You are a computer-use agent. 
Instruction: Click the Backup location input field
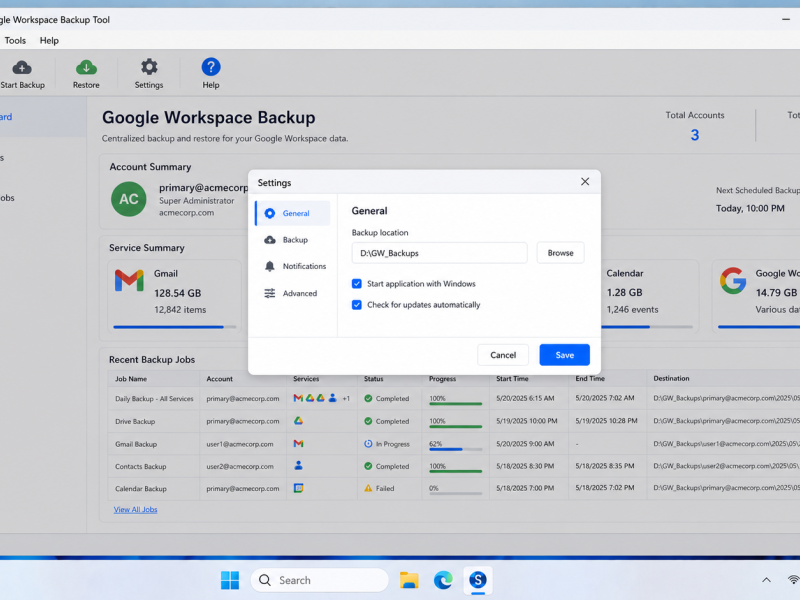439,253
